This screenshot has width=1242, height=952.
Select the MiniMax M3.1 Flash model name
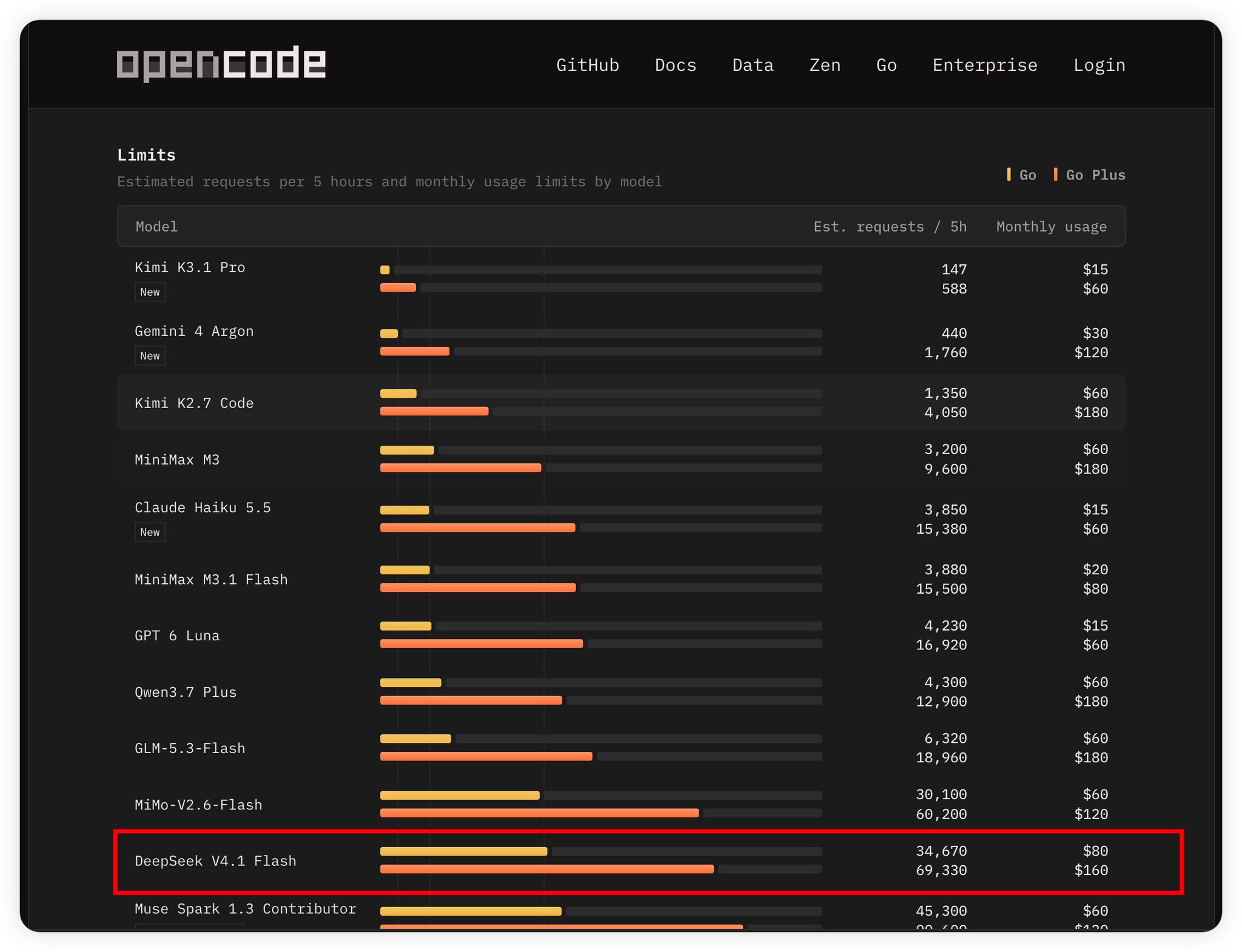(x=211, y=580)
